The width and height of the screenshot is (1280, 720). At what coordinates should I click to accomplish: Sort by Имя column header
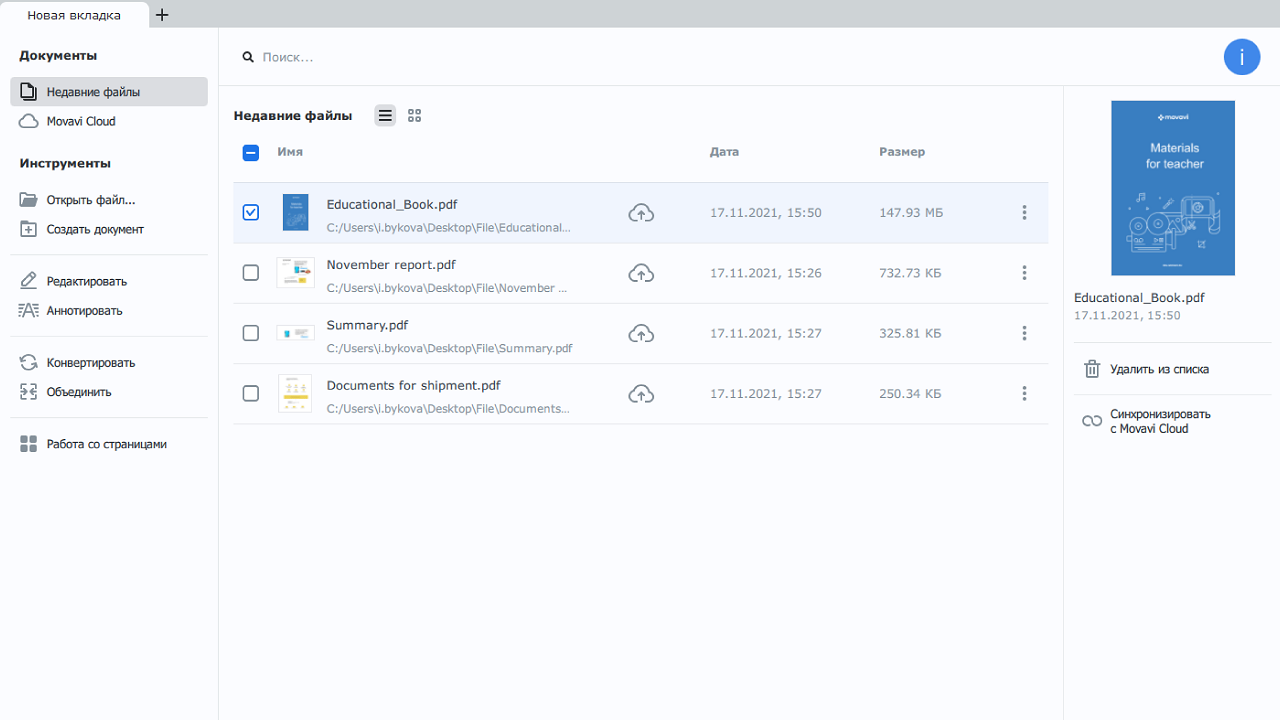click(x=290, y=152)
